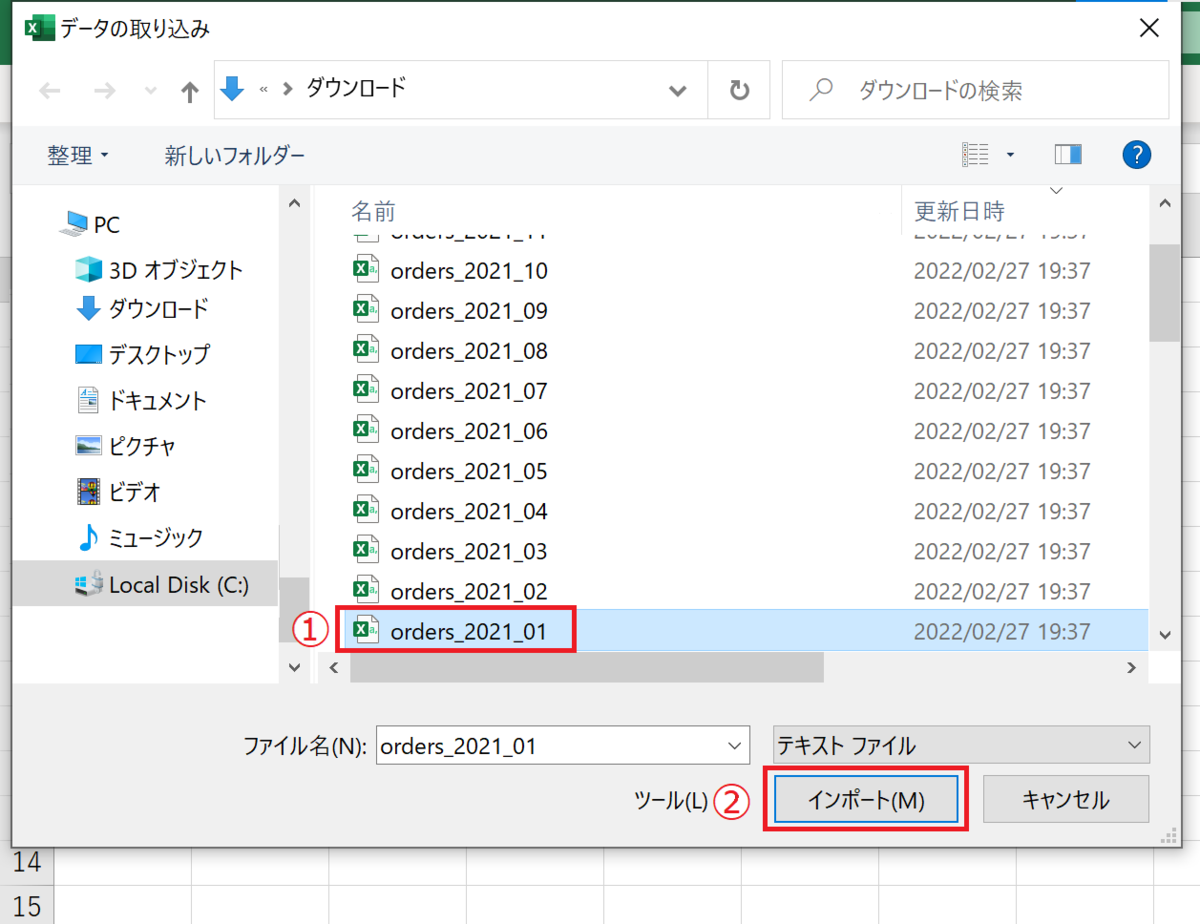
Task: Click the Excel file icon beside orders_2021_05
Action: pos(366,470)
